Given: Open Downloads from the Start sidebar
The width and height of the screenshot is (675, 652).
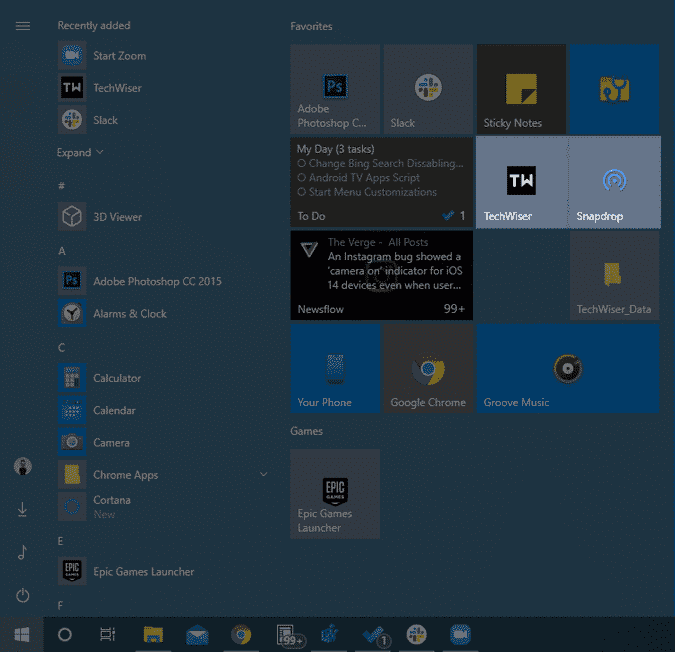Looking at the screenshot, I should click(x=22, y=509).
